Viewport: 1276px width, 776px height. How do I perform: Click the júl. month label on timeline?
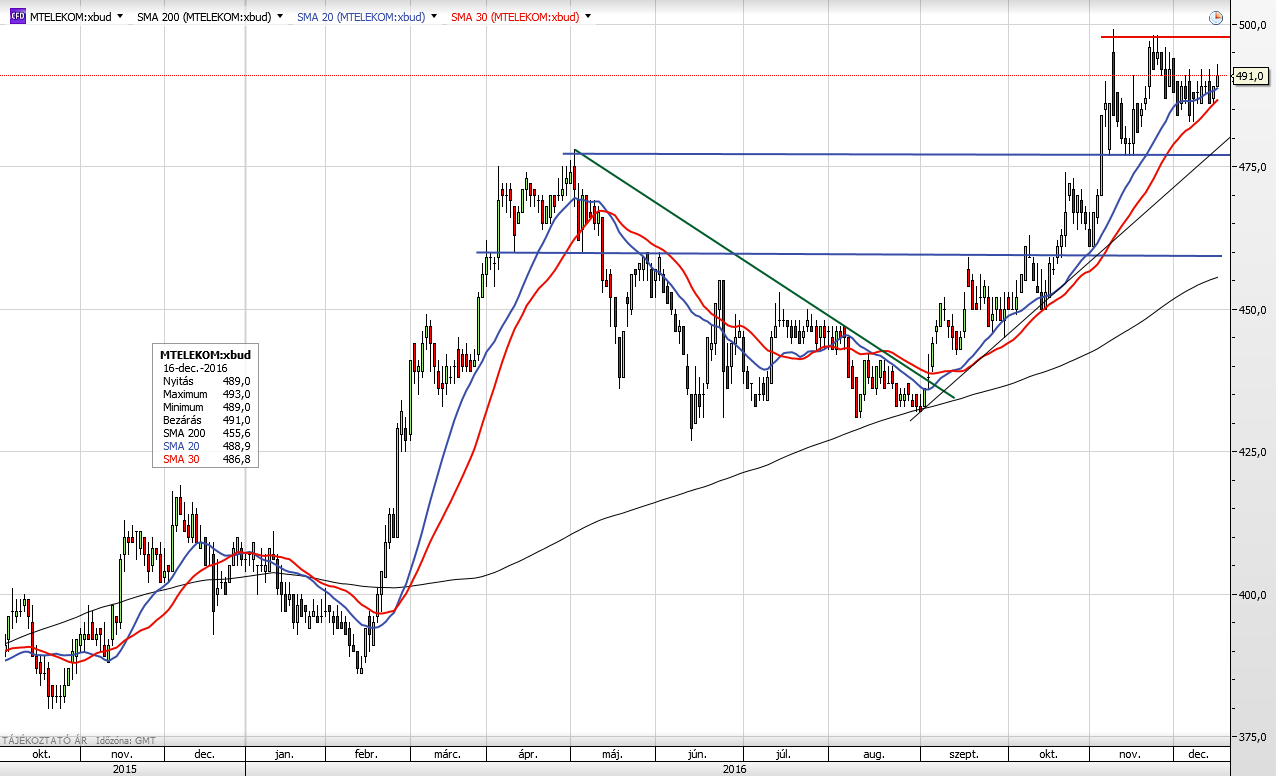click(785, 754)
